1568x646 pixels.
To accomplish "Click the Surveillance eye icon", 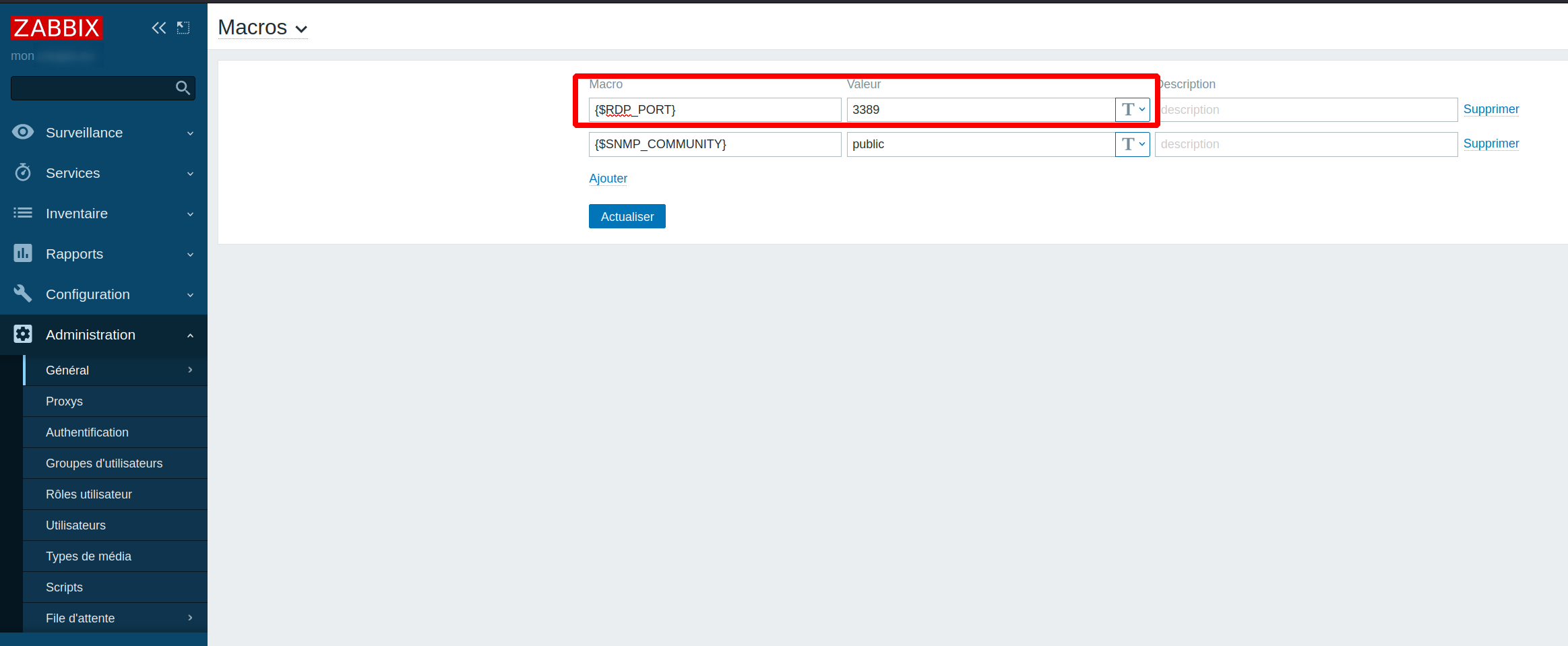I will (x=23, y=133).
